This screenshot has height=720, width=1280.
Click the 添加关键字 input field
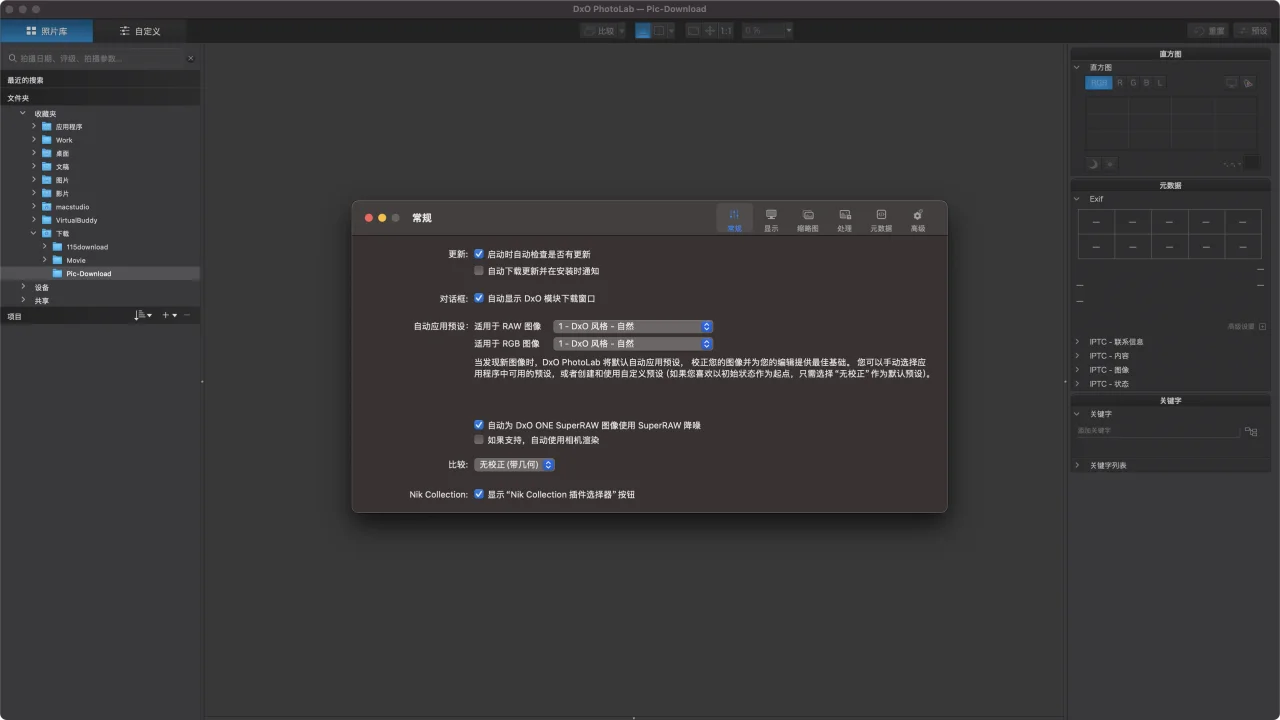(1158, 431)
